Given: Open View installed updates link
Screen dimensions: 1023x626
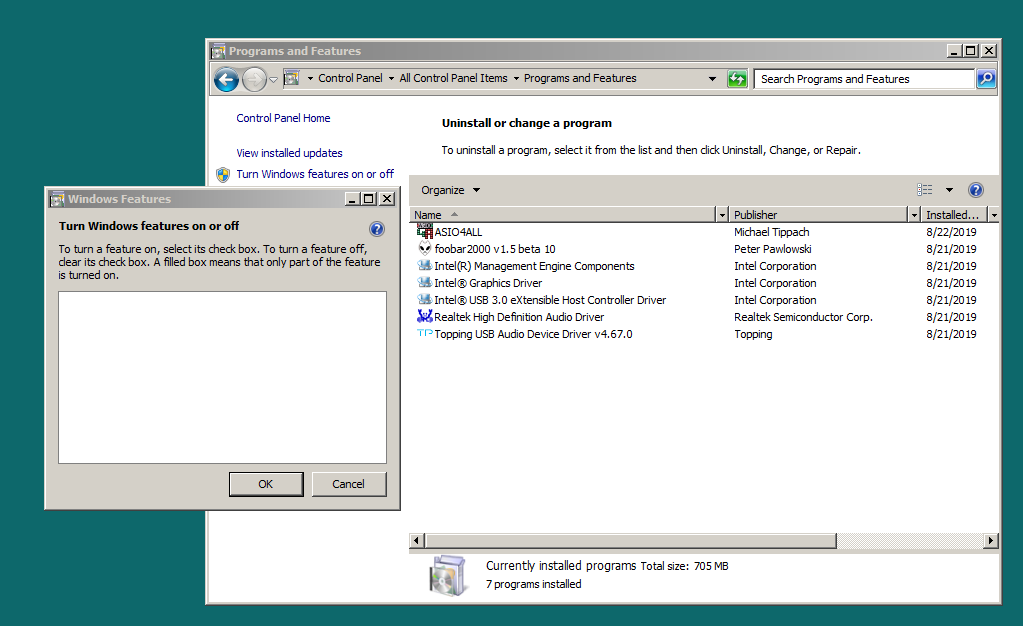Looking at the screenshot, I should tap(289, 153).
